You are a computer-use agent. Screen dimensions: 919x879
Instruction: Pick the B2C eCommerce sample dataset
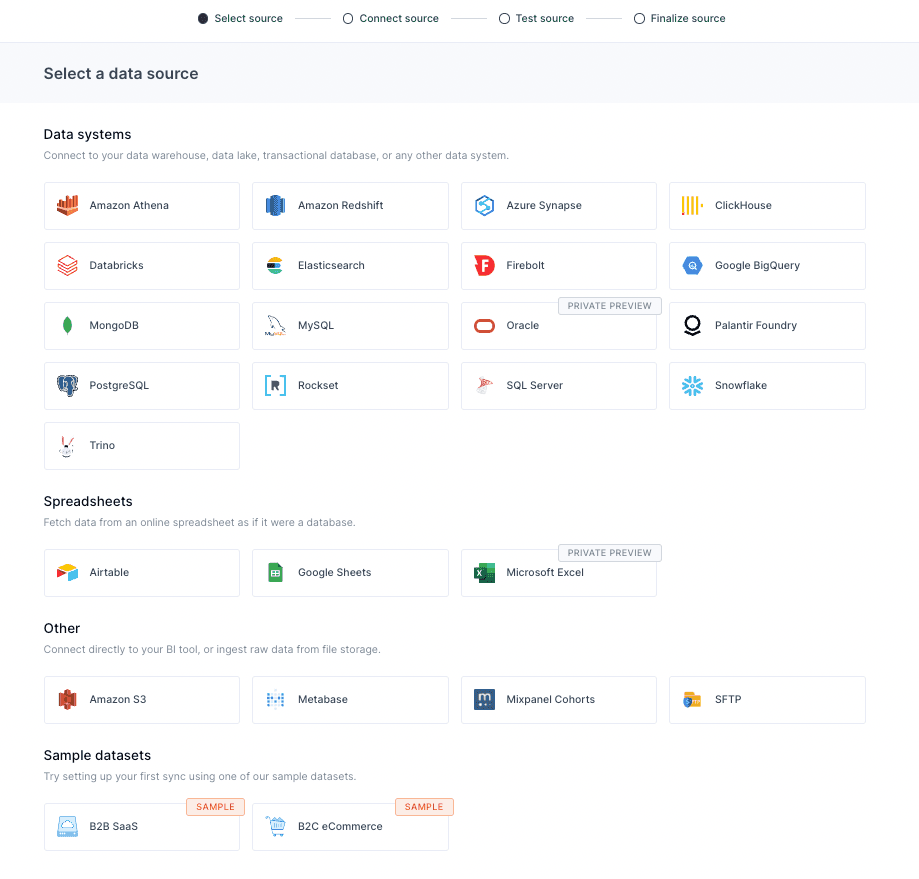tap(350, 827)
